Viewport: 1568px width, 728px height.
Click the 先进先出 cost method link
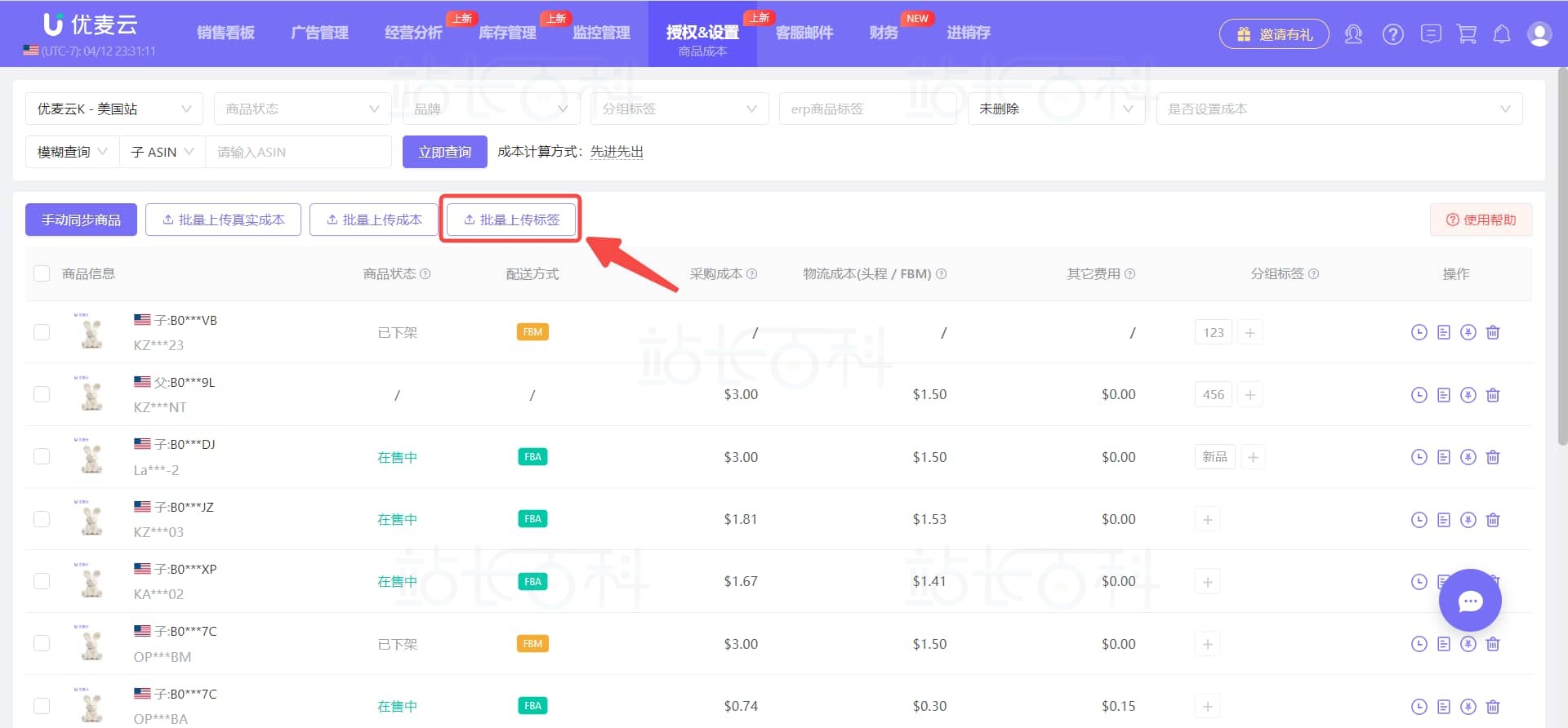[617, 152]
